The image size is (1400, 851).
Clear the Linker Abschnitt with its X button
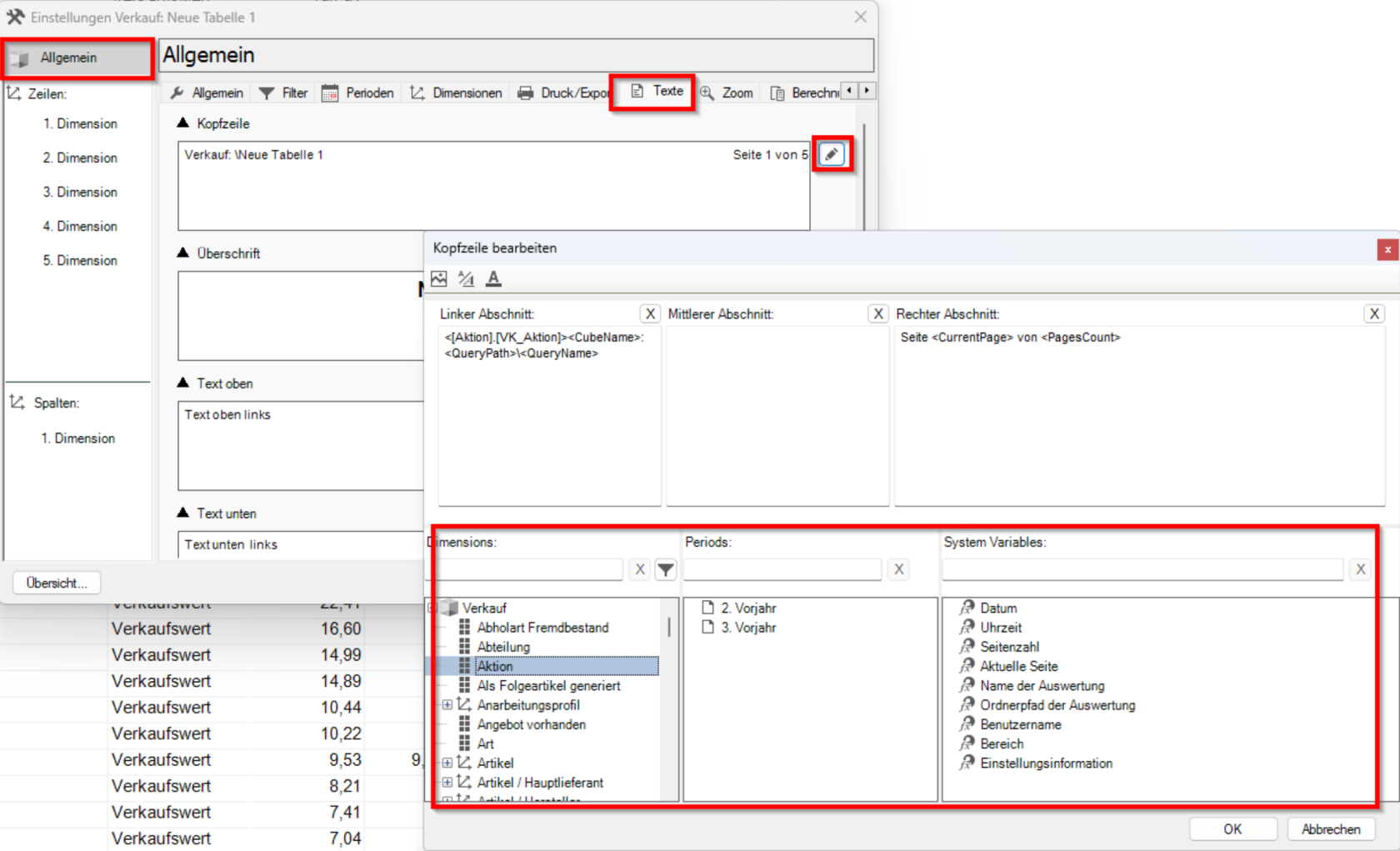(650, 313)
